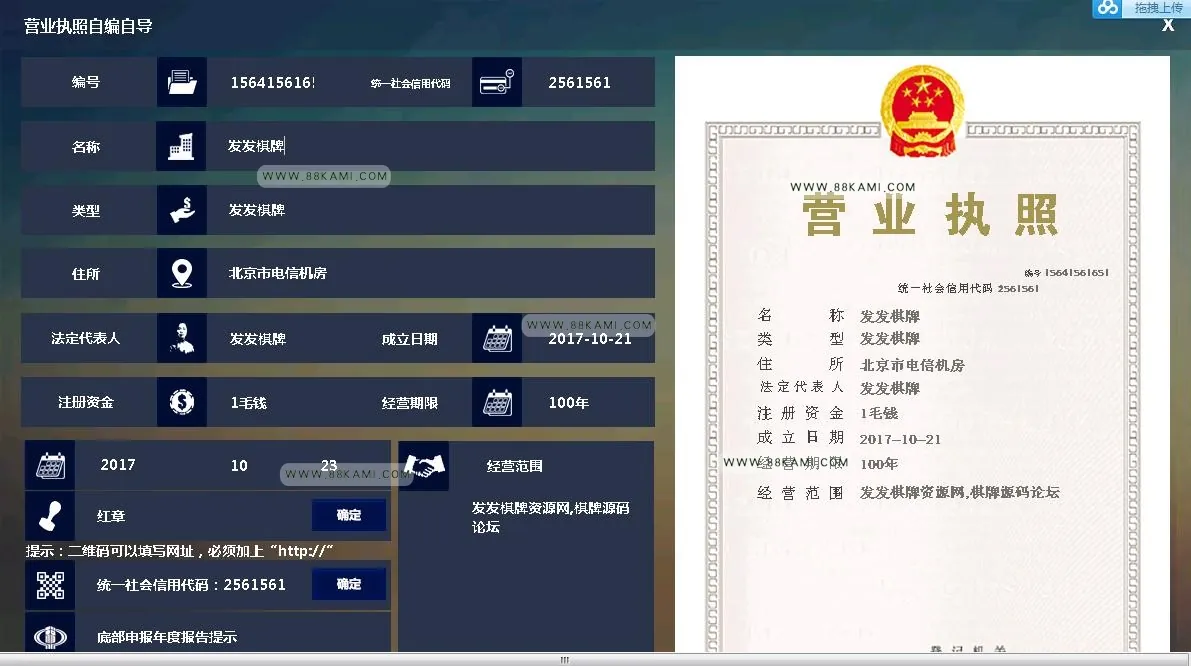
Task: Click the building icon next to 名称
Action: point(182,146)
